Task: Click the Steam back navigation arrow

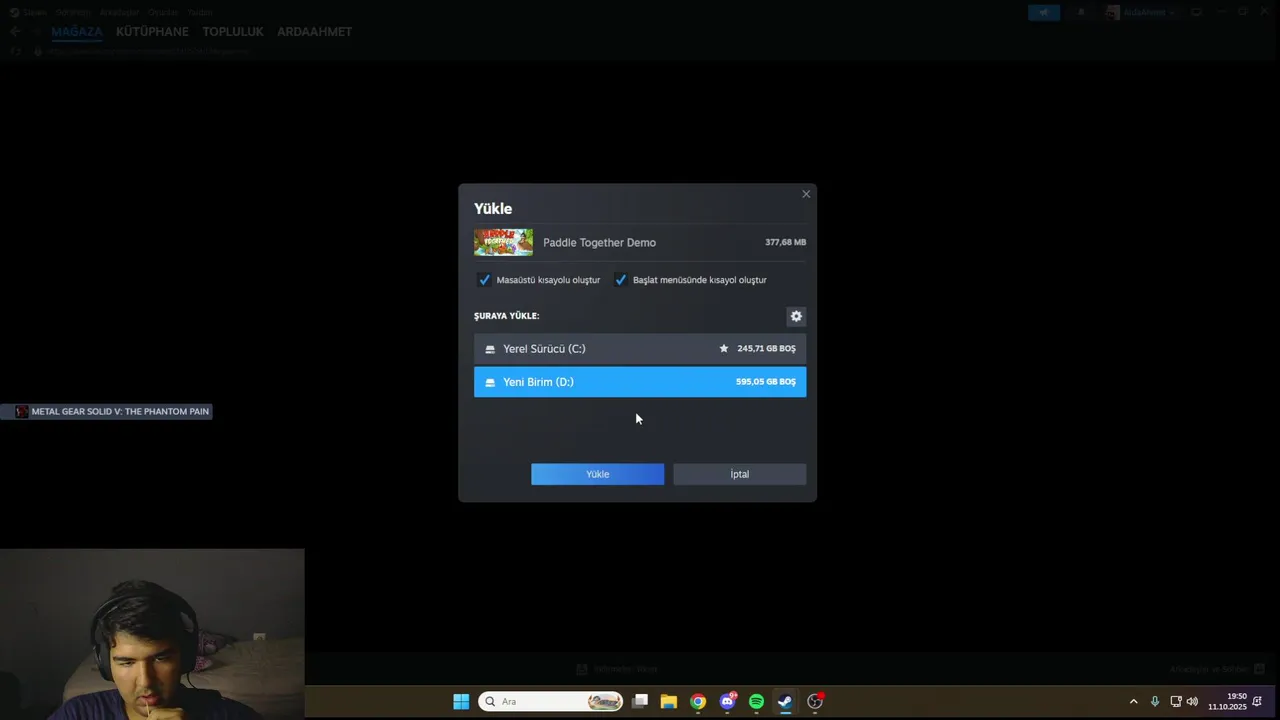Action: [x=15, y=32]
